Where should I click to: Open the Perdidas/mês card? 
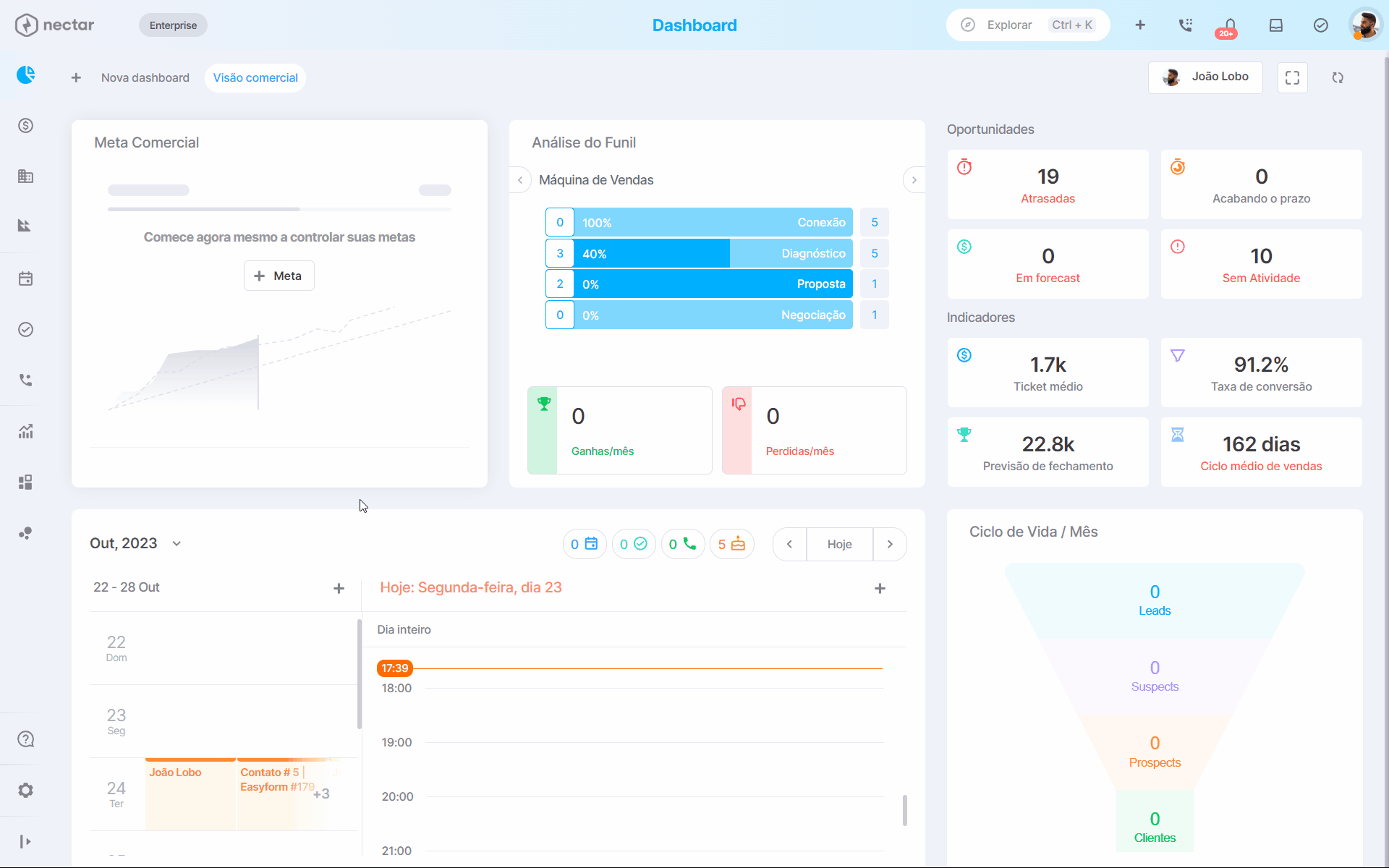(x=815, y=430)
